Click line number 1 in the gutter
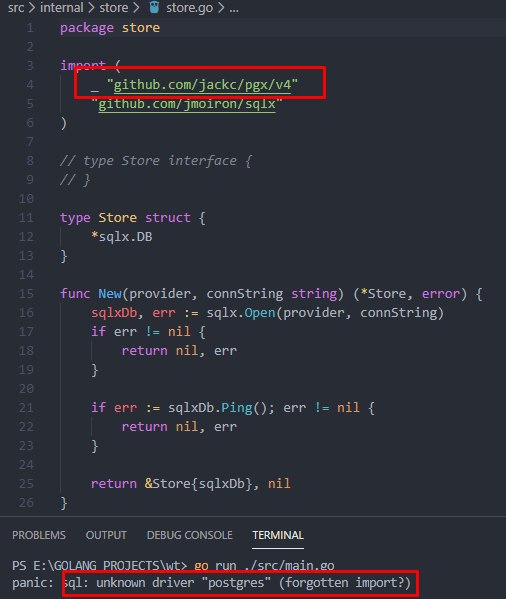This screenshot has height=599, width=506. pyautogui.click(x=30, y=28)
